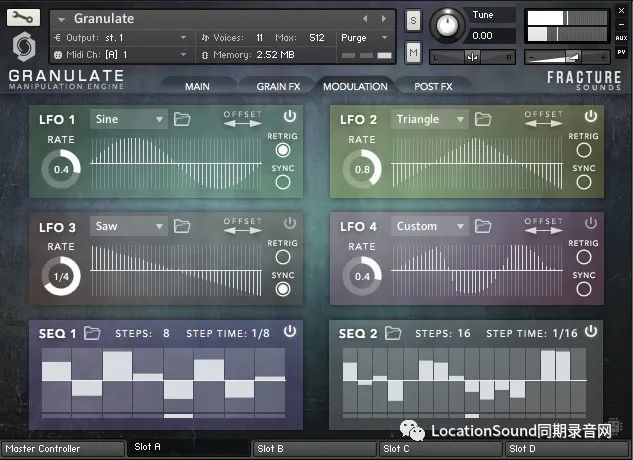Toggle LFO 4 RETRIG radio button
The width and height of the screenshot is (633, 460).
pyautogui.click(x=584, y=257)
